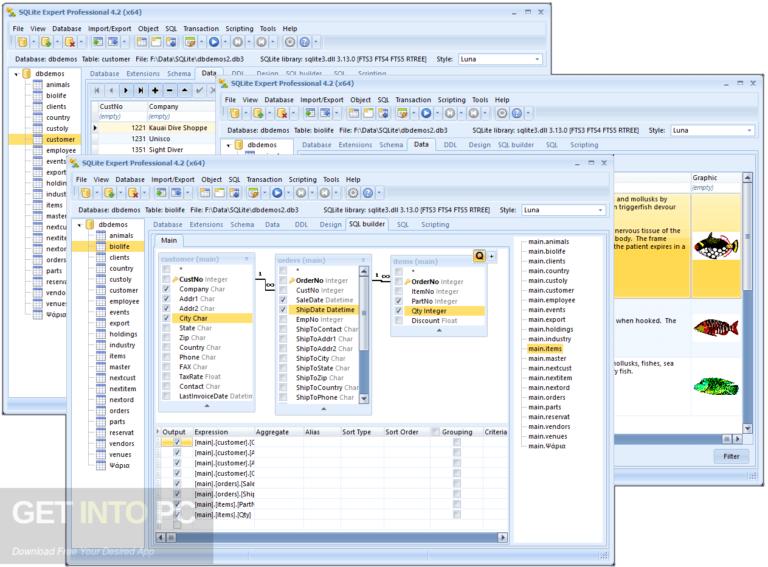
Task: Click add database icon in front window
Action: click(109, 193)
